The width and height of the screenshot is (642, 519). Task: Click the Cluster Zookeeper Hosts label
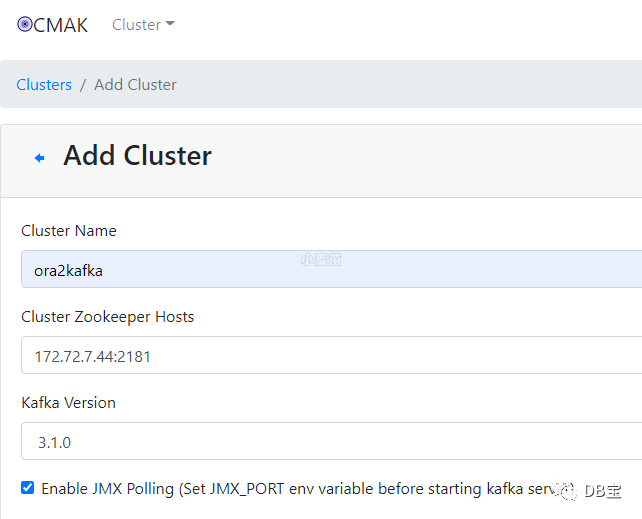point(108,317)
